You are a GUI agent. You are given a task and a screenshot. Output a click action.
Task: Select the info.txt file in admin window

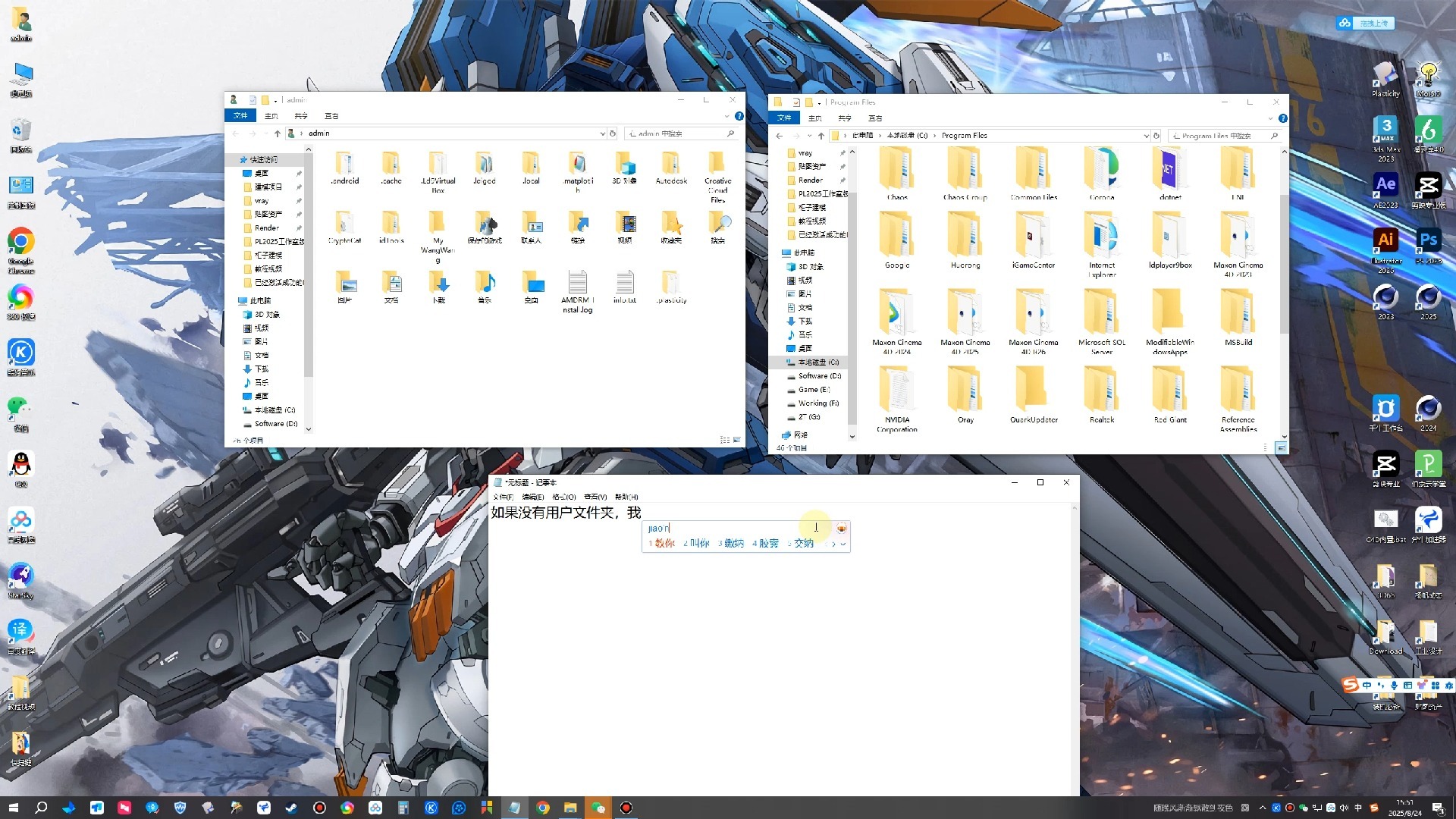(625, 287)
